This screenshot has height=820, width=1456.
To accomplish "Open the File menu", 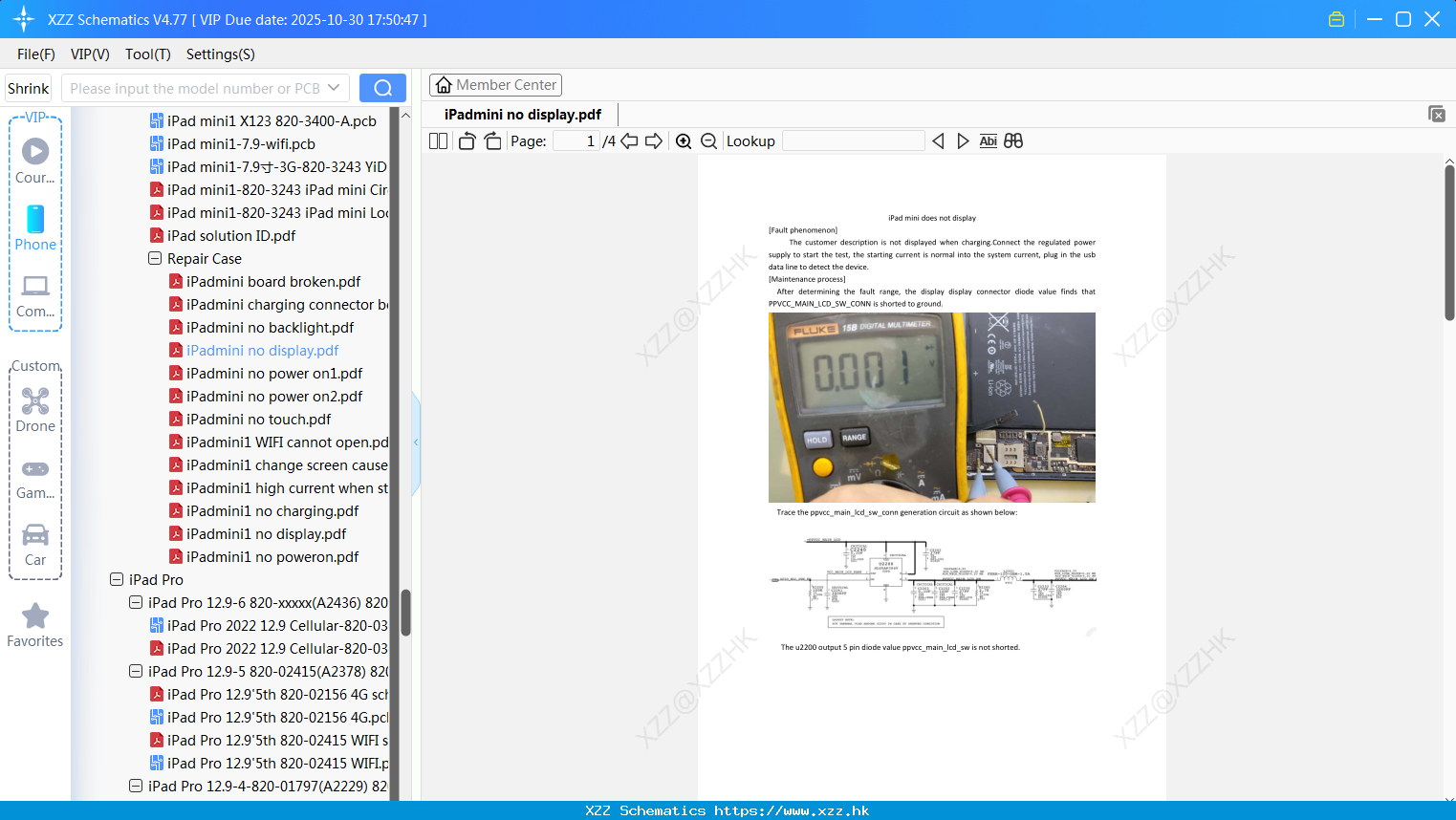I will coord(36,54).
